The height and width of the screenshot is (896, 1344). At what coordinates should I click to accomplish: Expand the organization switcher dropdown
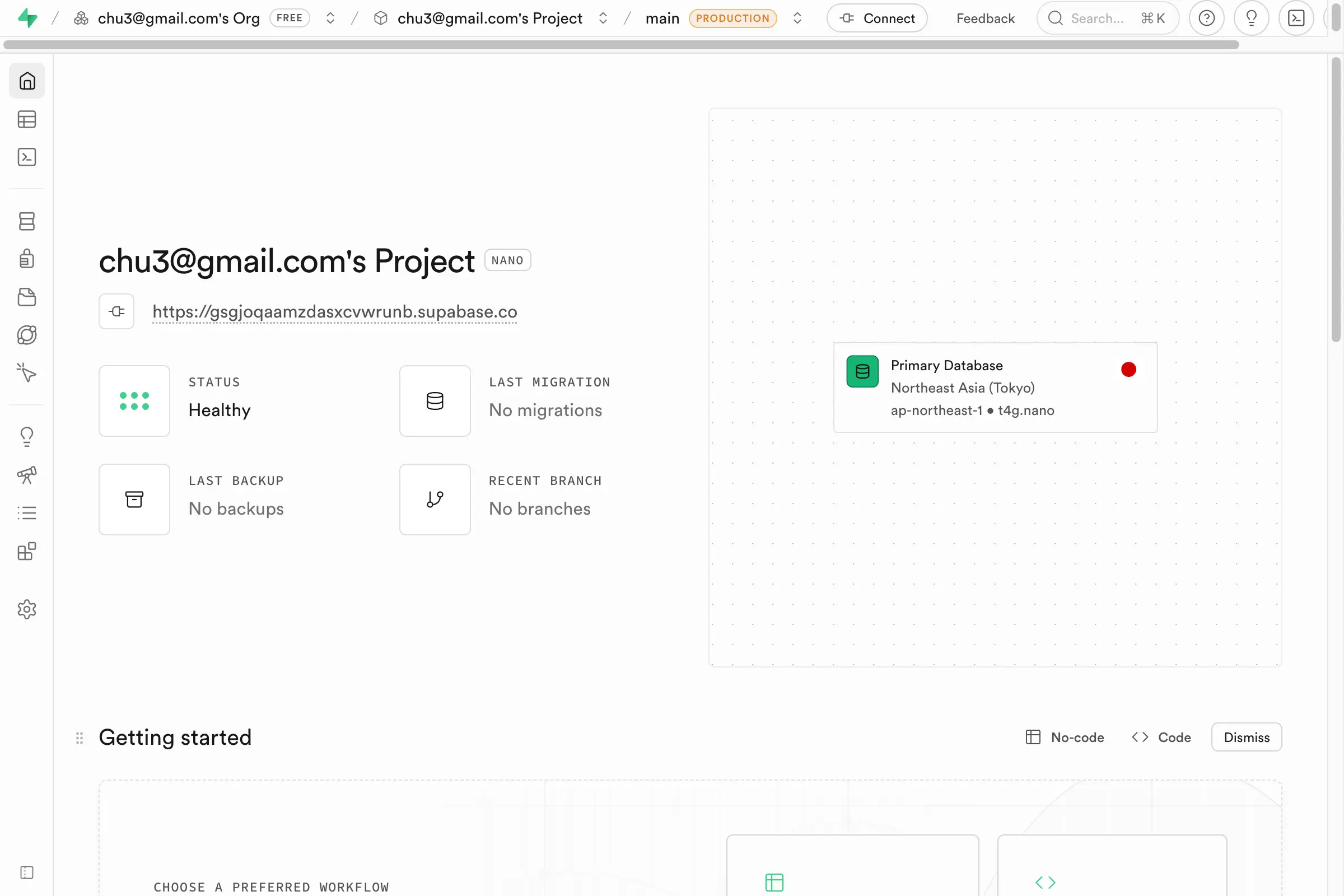[330, 18]
